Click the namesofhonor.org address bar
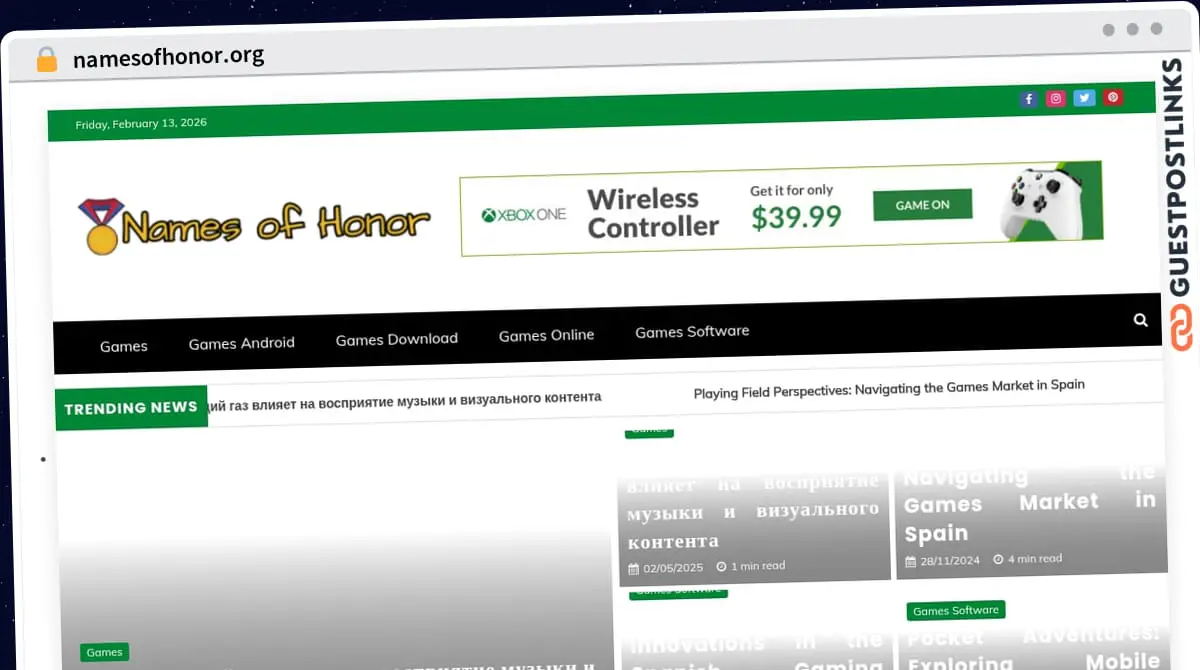This screenshot has width=1200, height=670. (x=169, y=56)
